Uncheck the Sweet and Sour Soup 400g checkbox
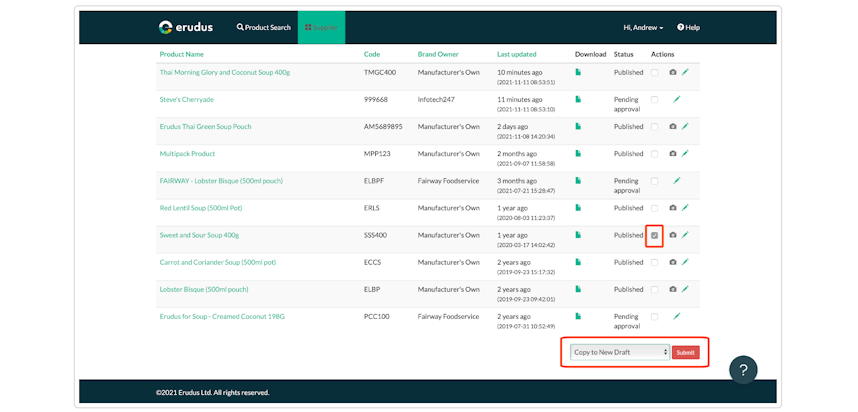 coord(654,235)
